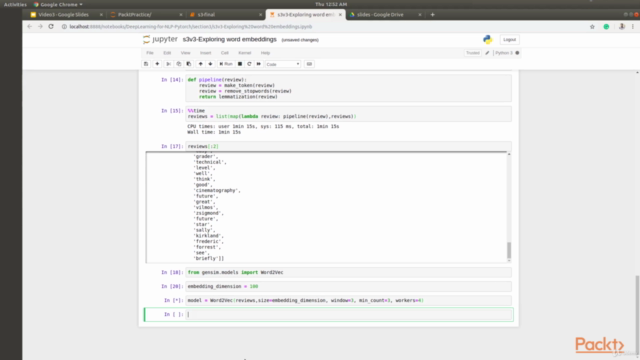Open the Help menu
Viewport: 640px width, 360px height.
(265, 53)
